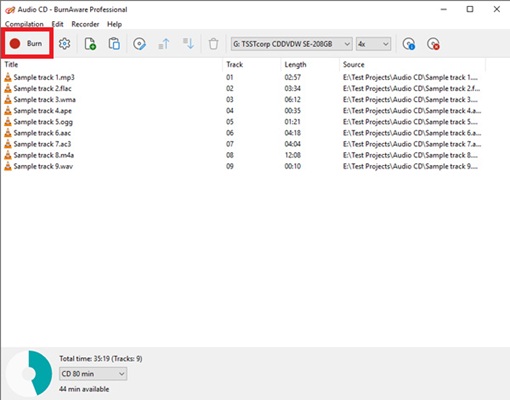Sort by the Length column header

pyautogui.click(x=310, y=64)
